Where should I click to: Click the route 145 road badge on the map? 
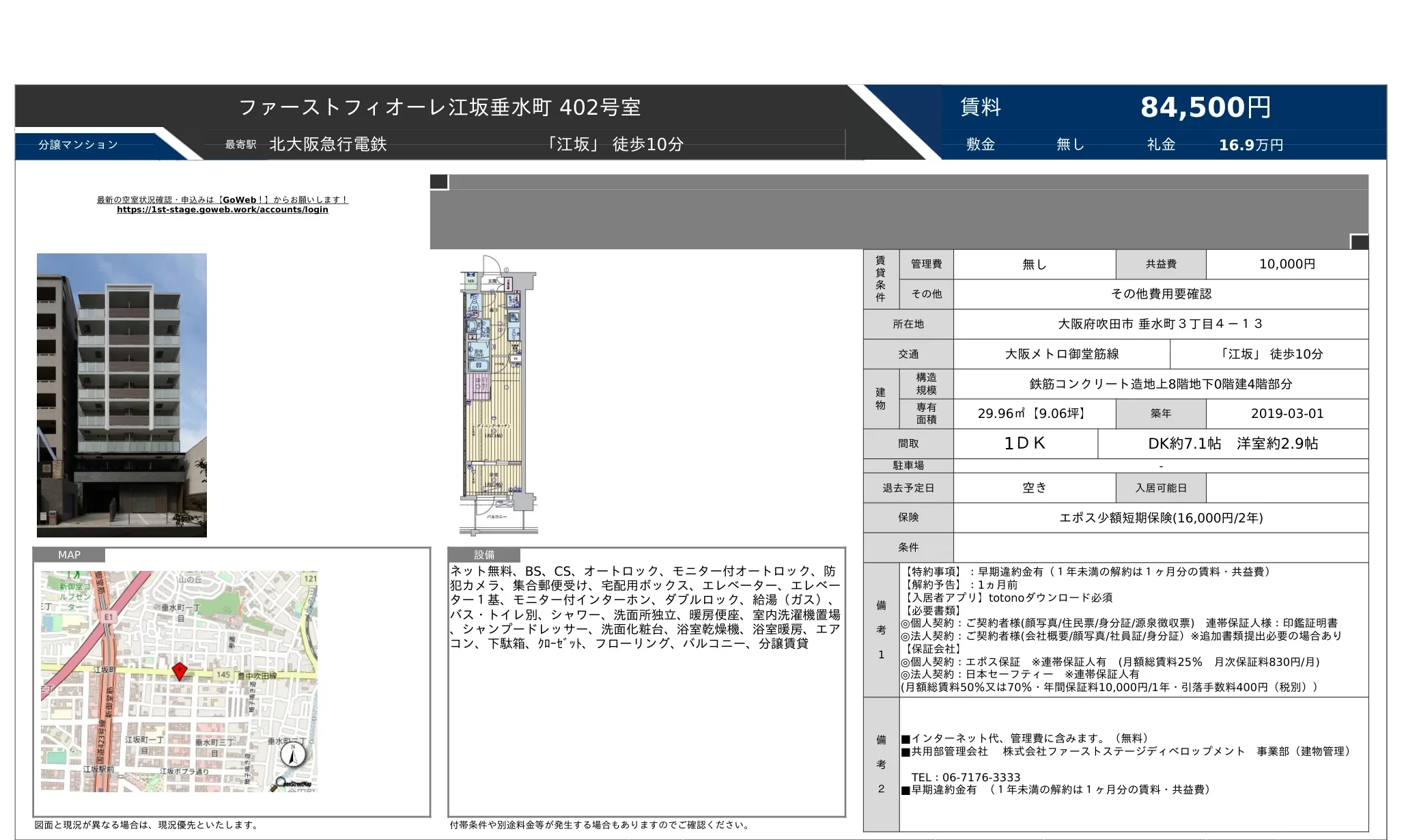coord(224,675)
